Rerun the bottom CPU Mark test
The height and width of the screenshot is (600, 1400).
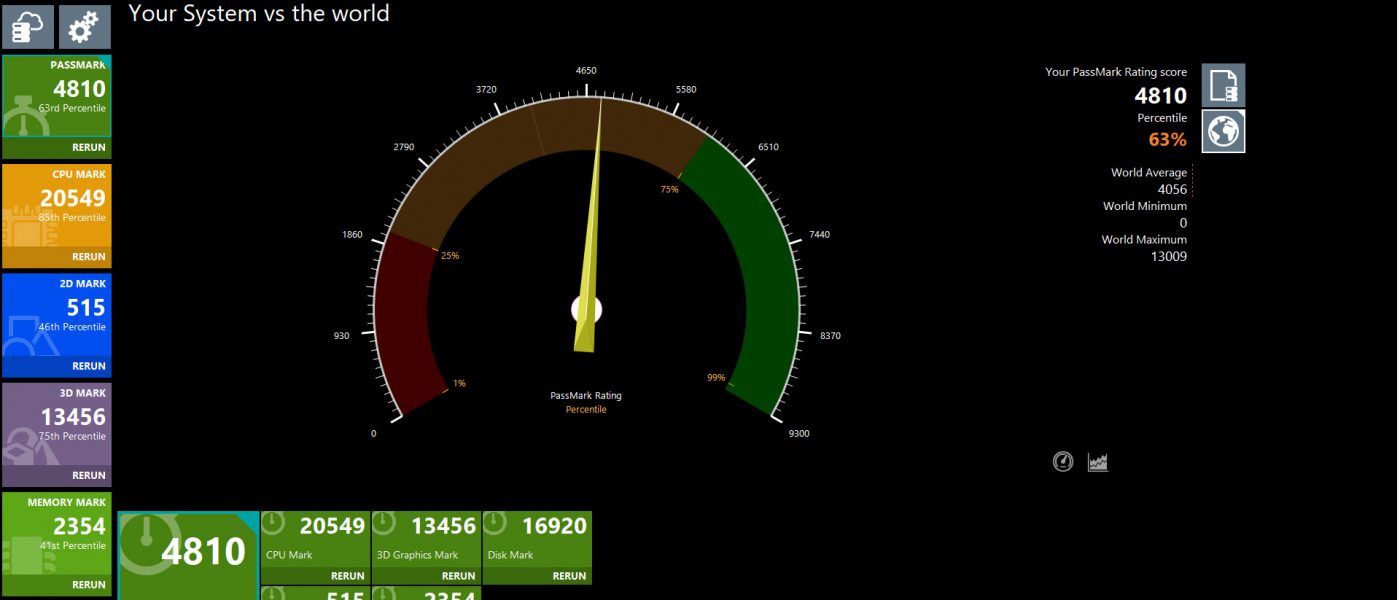tap(347, 576)
